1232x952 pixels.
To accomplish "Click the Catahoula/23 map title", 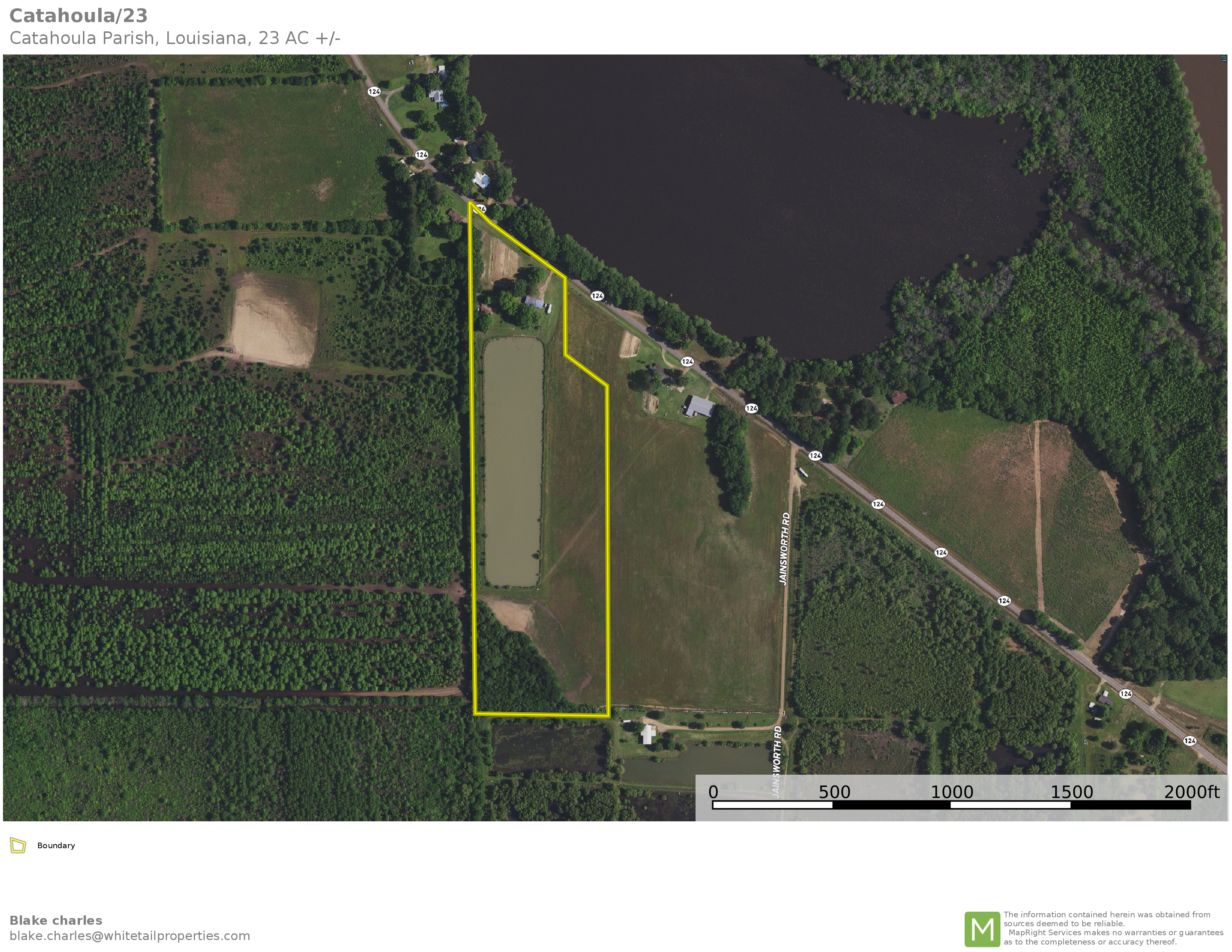I will click(78, 16).
